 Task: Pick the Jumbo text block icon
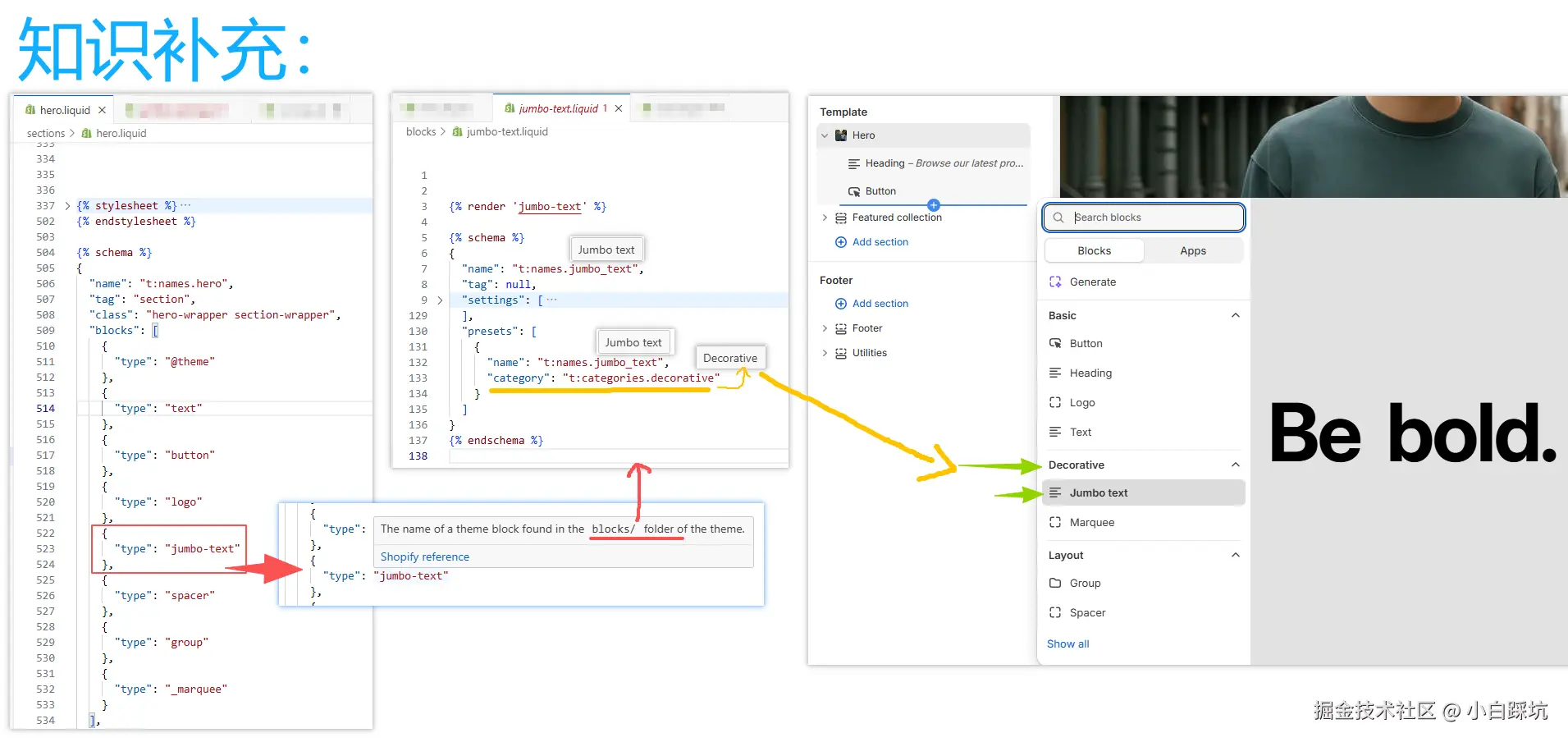pyautogui.click(x=1055, y=492)
